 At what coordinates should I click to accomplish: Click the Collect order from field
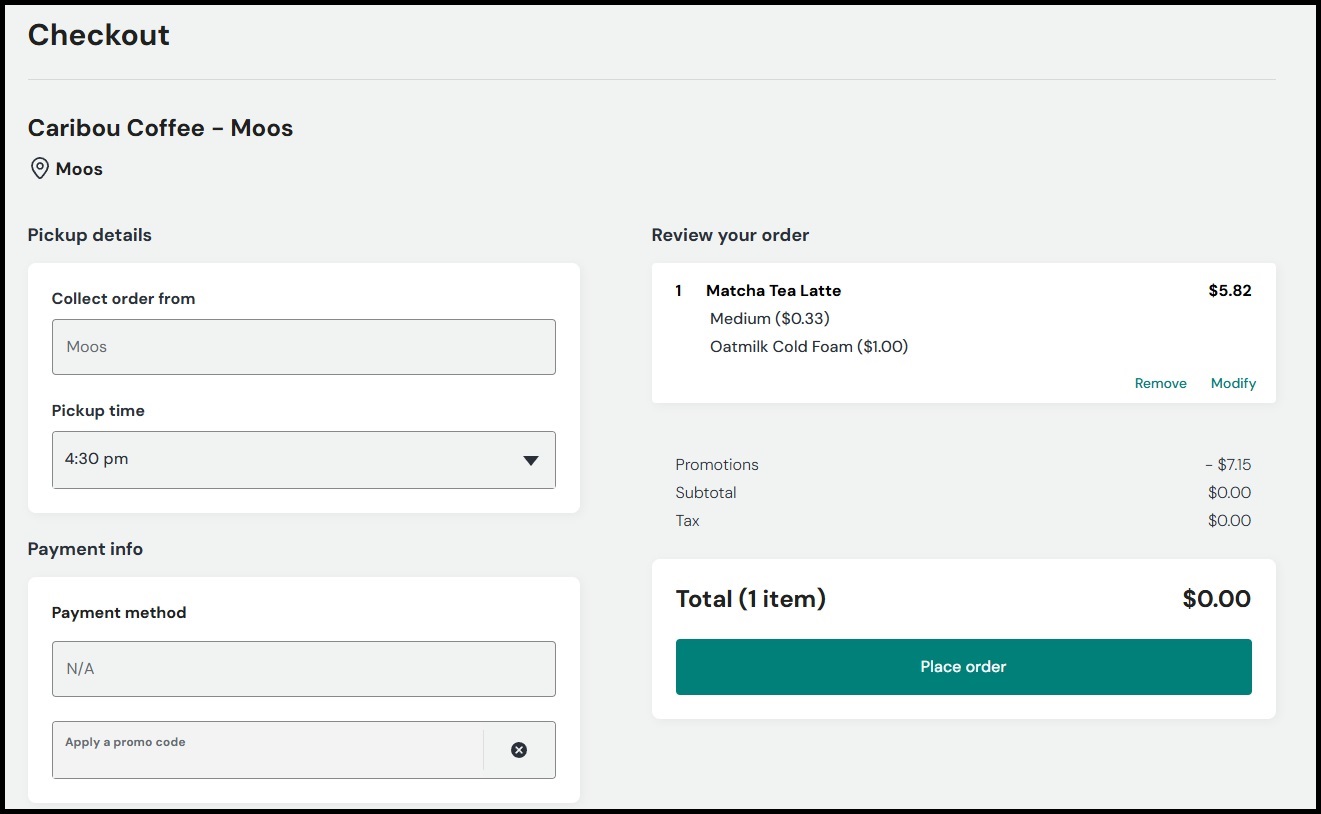tap(303, 347)
